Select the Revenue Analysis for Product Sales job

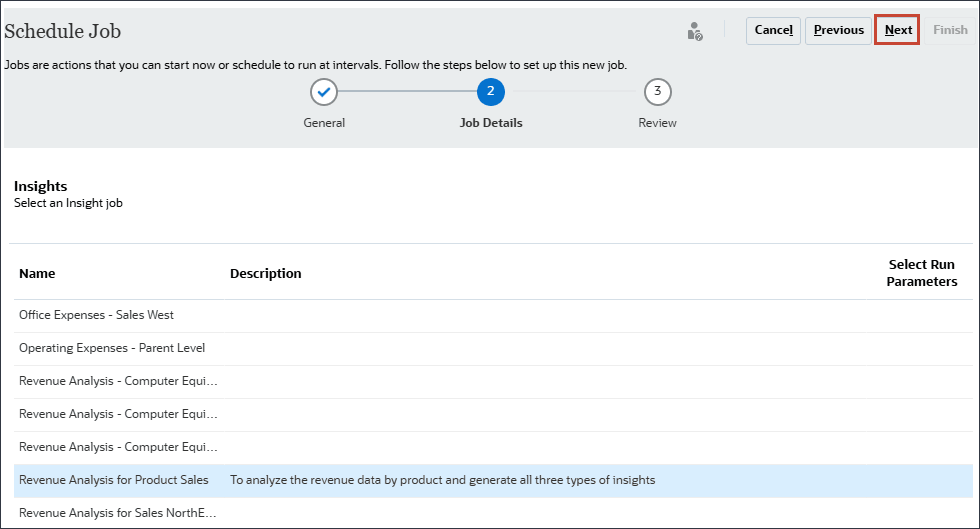pyautogui.click(x=114, y=480)
